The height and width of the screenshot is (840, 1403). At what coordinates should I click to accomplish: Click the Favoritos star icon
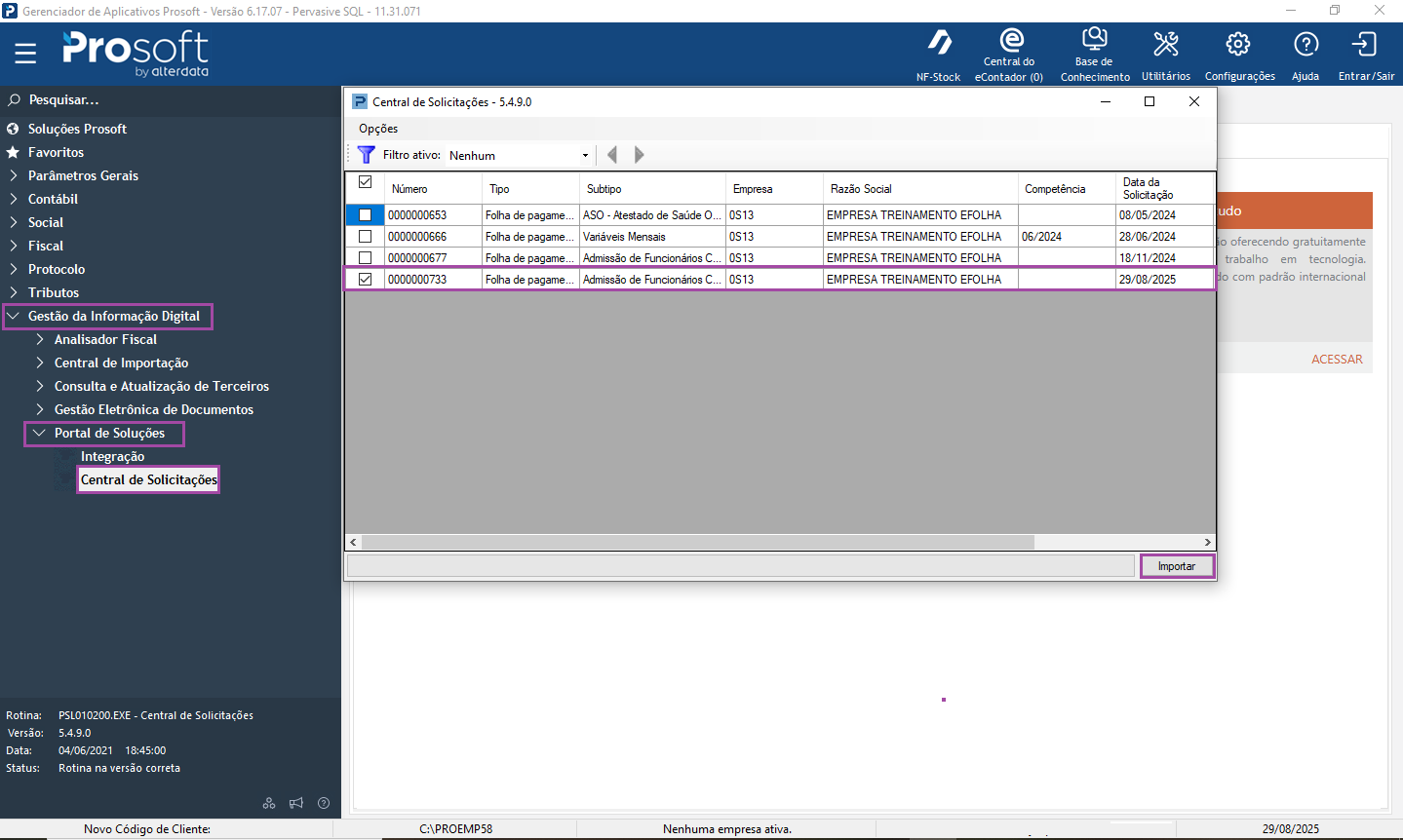[13, 152]
